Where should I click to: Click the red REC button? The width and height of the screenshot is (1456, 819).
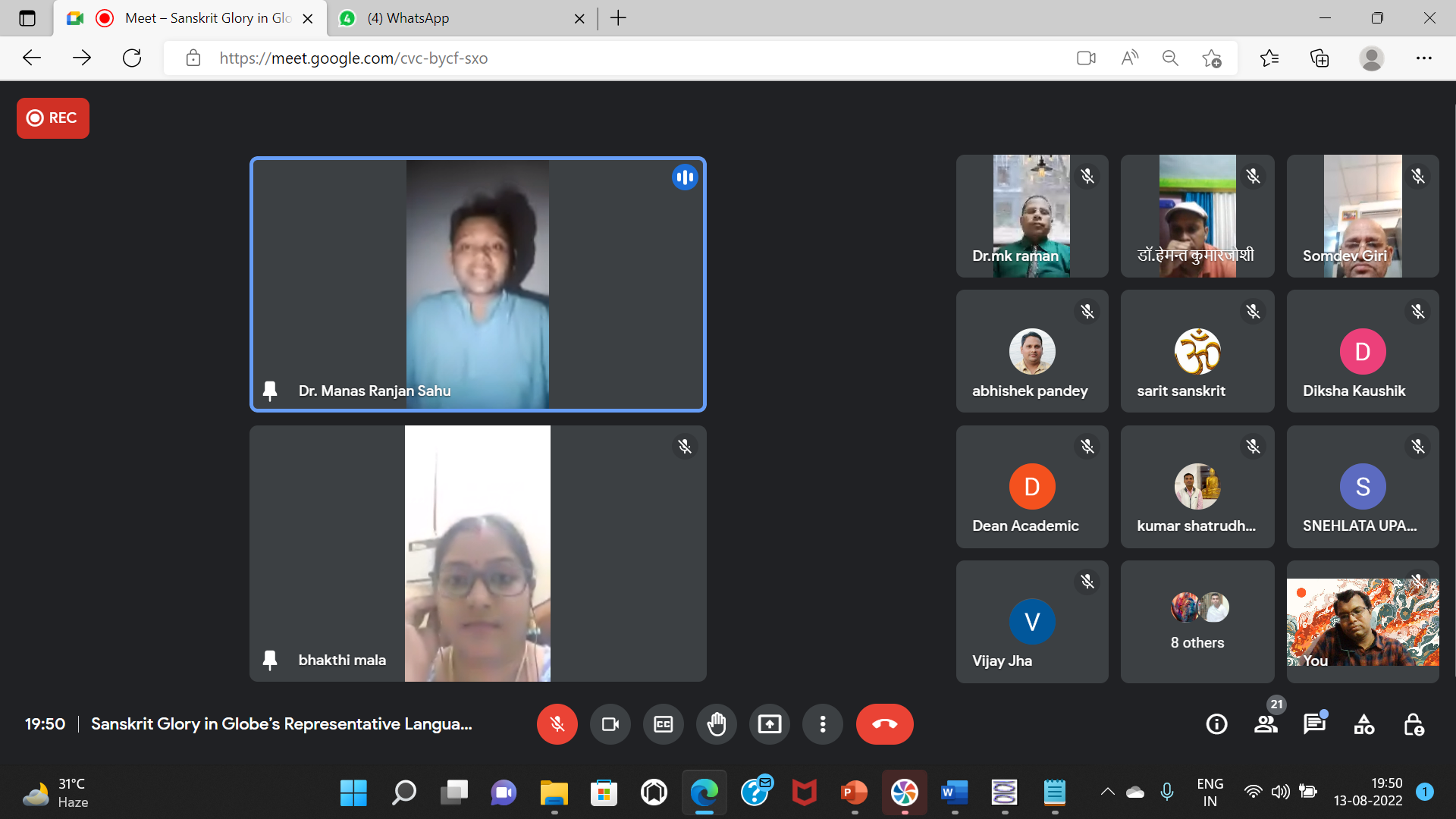[x=52, y=118]
